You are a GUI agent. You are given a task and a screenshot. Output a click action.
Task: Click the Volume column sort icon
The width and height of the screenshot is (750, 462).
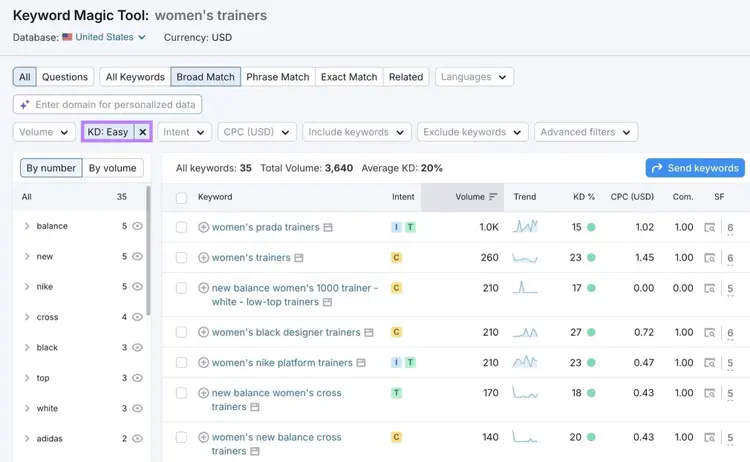pos(493,197)
